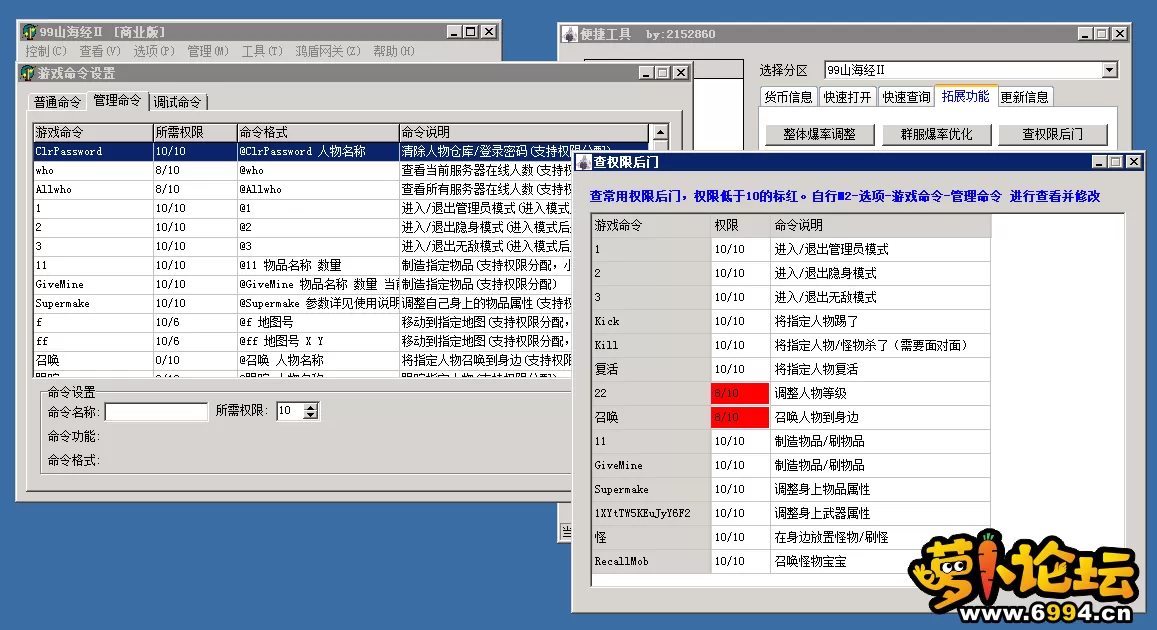Viewport: 1157px width, 630px height.
Task: Switch to the 快速打开 tab
Action: point(847,97)
